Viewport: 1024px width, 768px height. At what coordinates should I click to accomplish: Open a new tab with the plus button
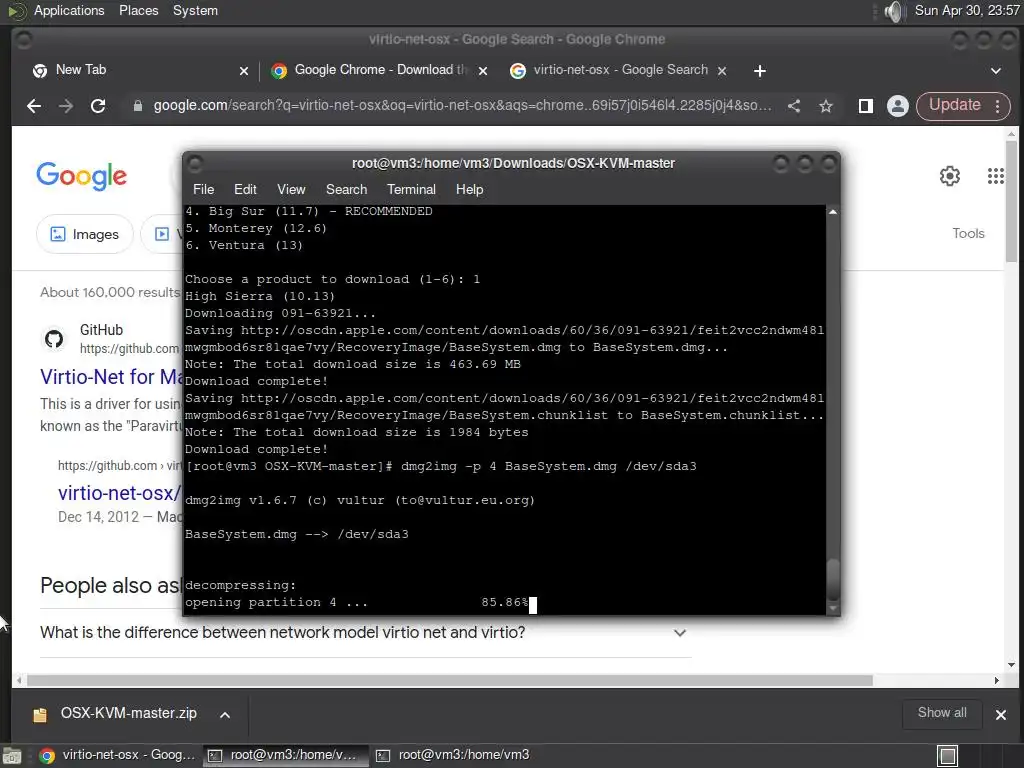click(760, 71)
